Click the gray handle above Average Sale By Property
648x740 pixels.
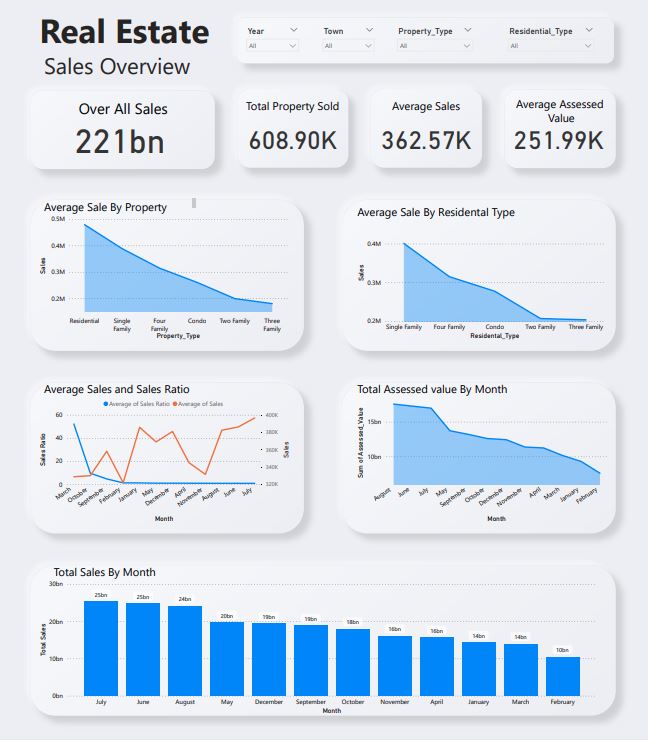click(x=194, y=203)
